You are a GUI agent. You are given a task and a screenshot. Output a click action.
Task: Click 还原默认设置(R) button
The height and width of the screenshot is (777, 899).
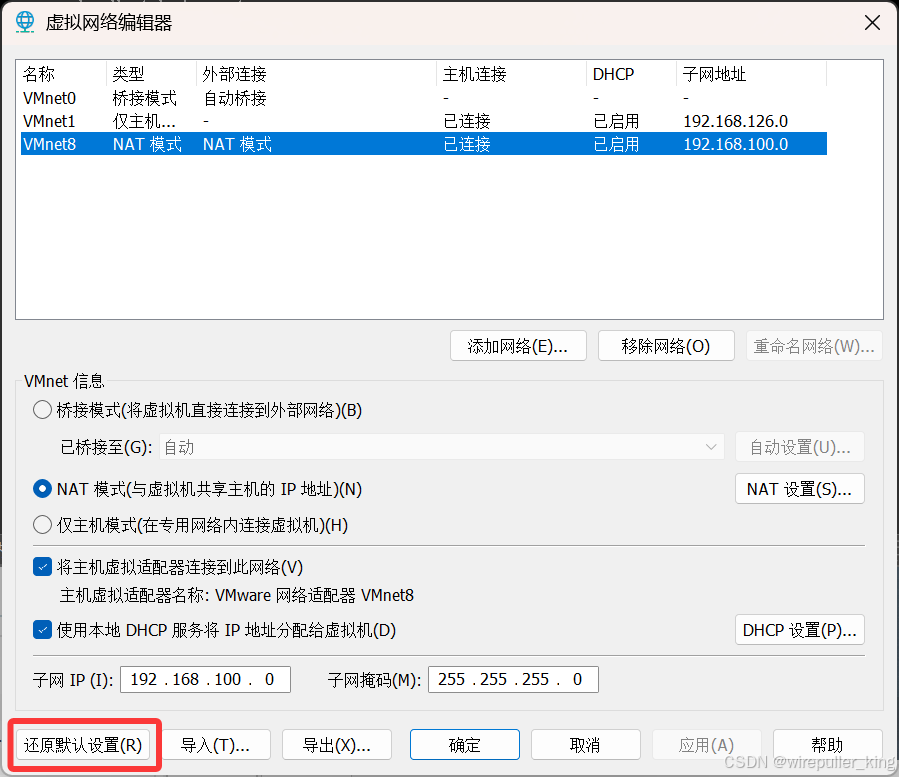(83, 745)
